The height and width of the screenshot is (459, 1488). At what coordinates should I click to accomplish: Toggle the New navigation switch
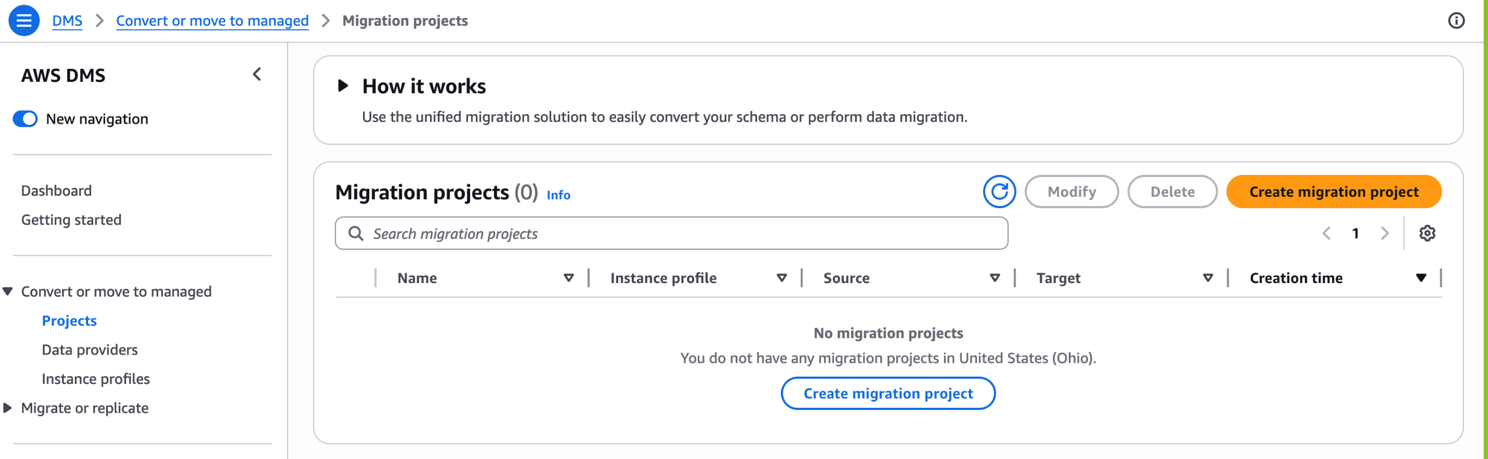coord(25,119)
